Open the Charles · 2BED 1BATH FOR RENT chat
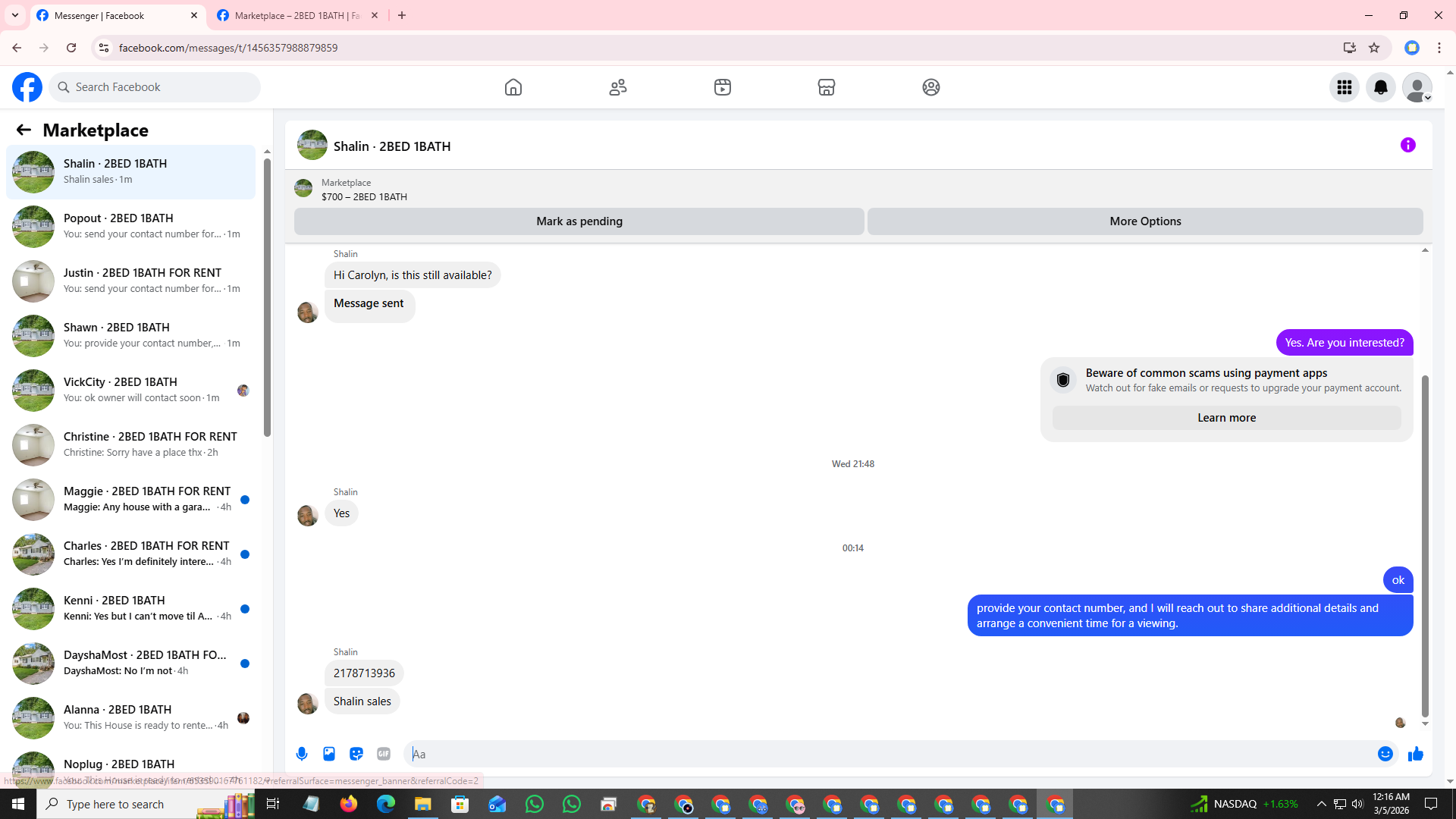1456x819 pixels. 130,554
